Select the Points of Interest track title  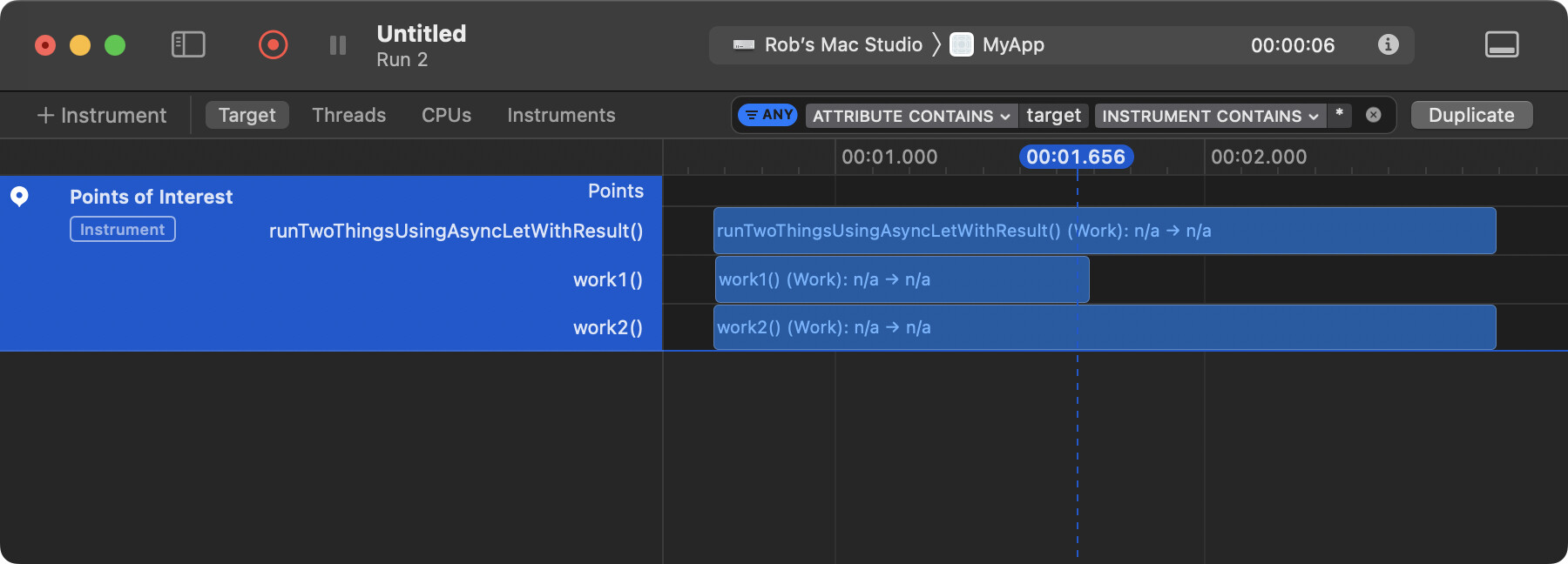(x=152, y=197)
